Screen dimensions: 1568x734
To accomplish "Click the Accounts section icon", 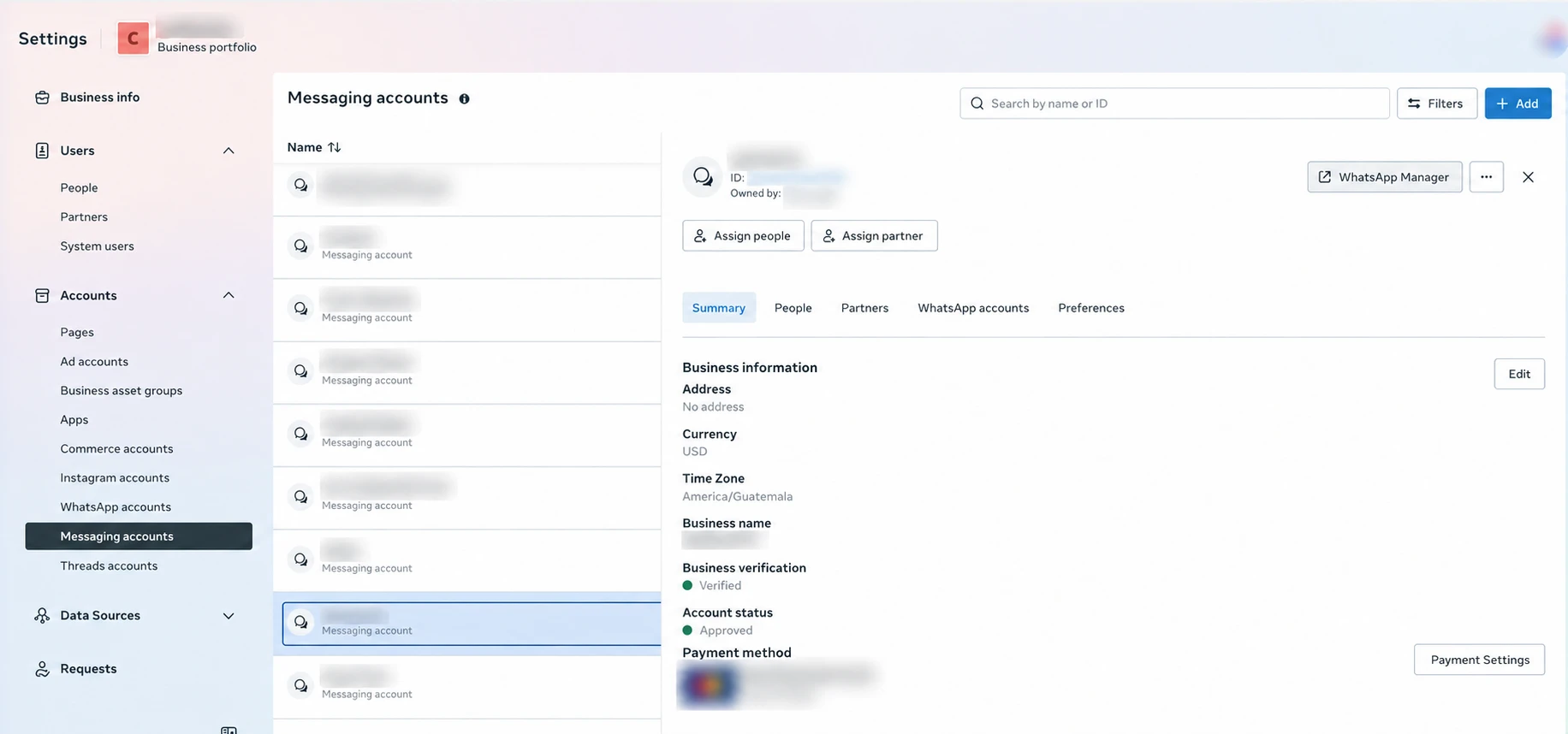I will point(42,295).
